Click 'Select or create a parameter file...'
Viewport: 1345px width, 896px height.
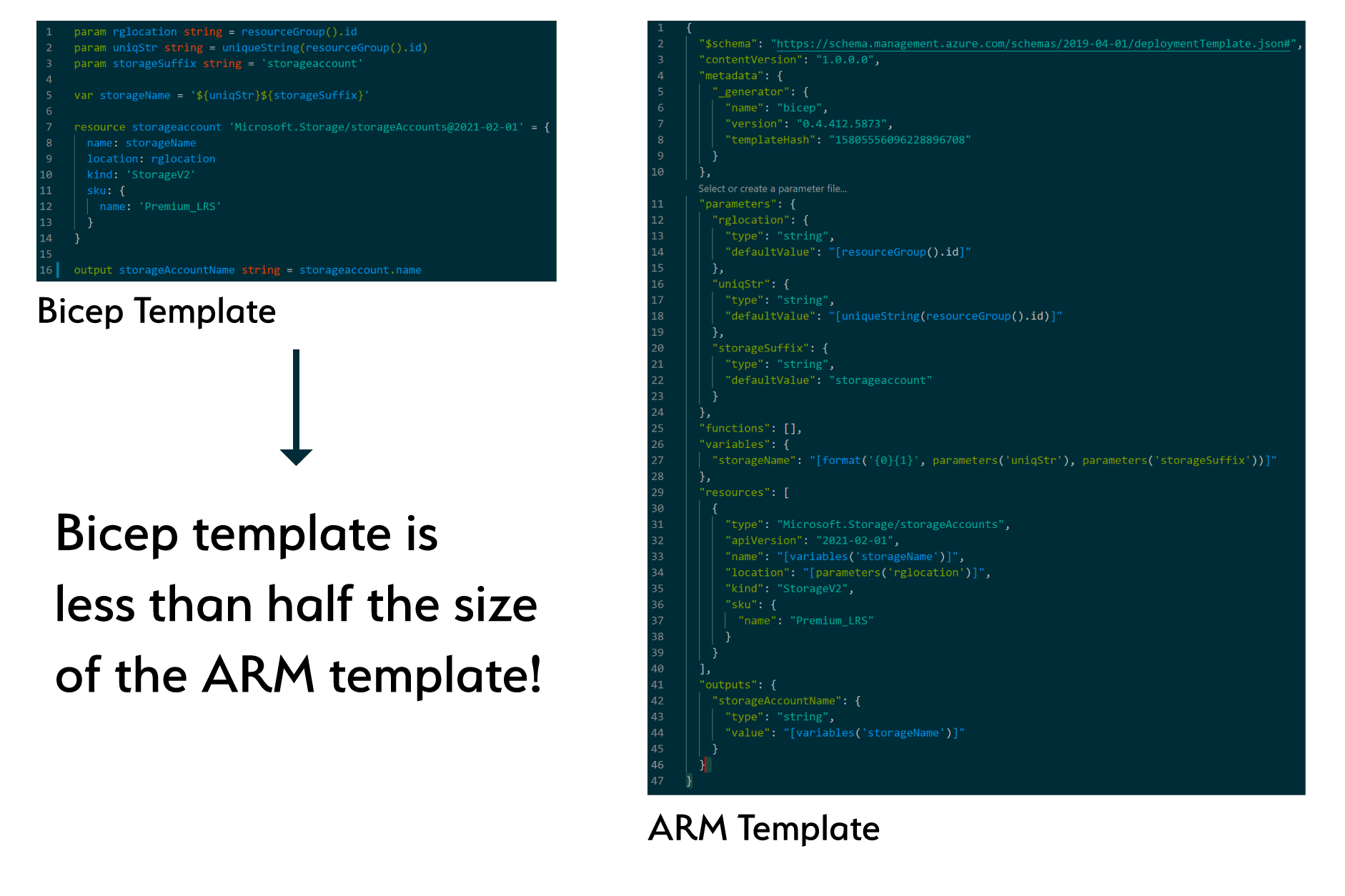(772, 189)
